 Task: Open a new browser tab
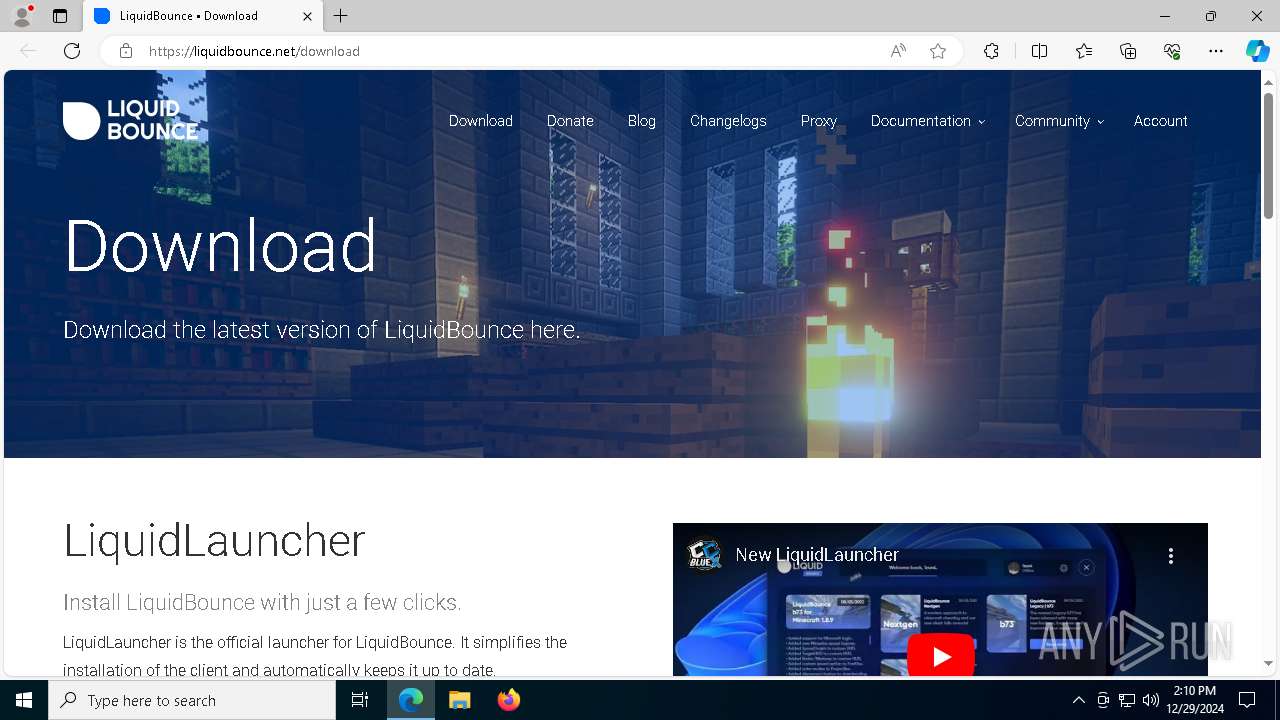(x=341, y=16)
